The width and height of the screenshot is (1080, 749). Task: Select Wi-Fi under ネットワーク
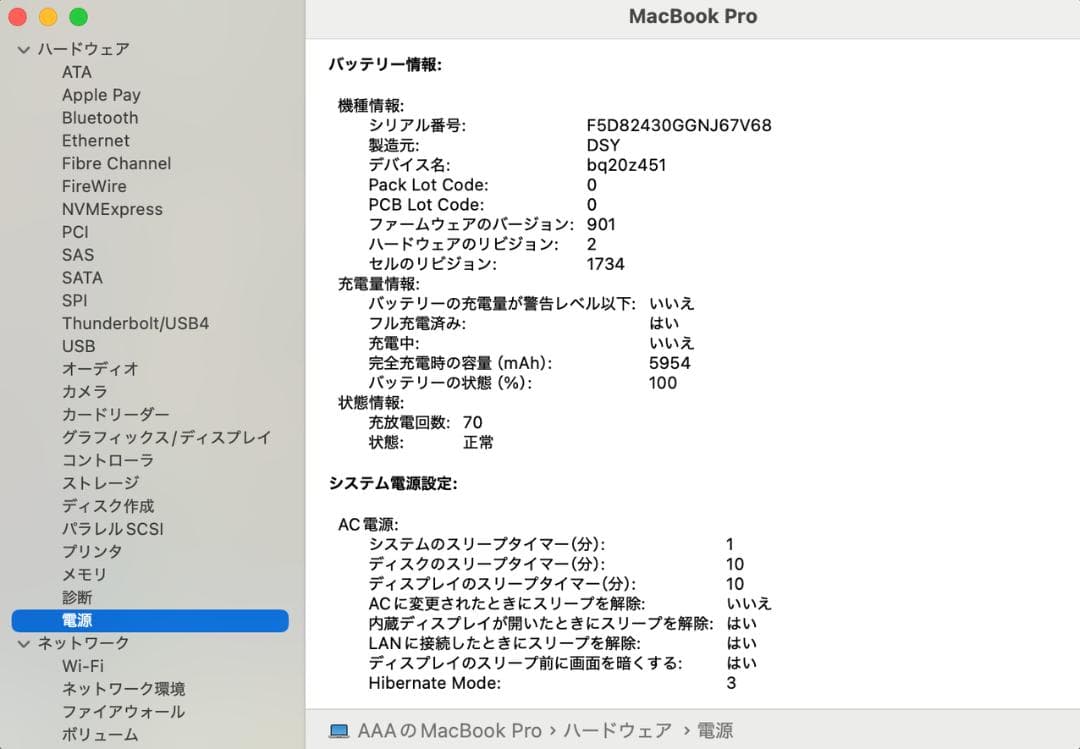[85, 665]
